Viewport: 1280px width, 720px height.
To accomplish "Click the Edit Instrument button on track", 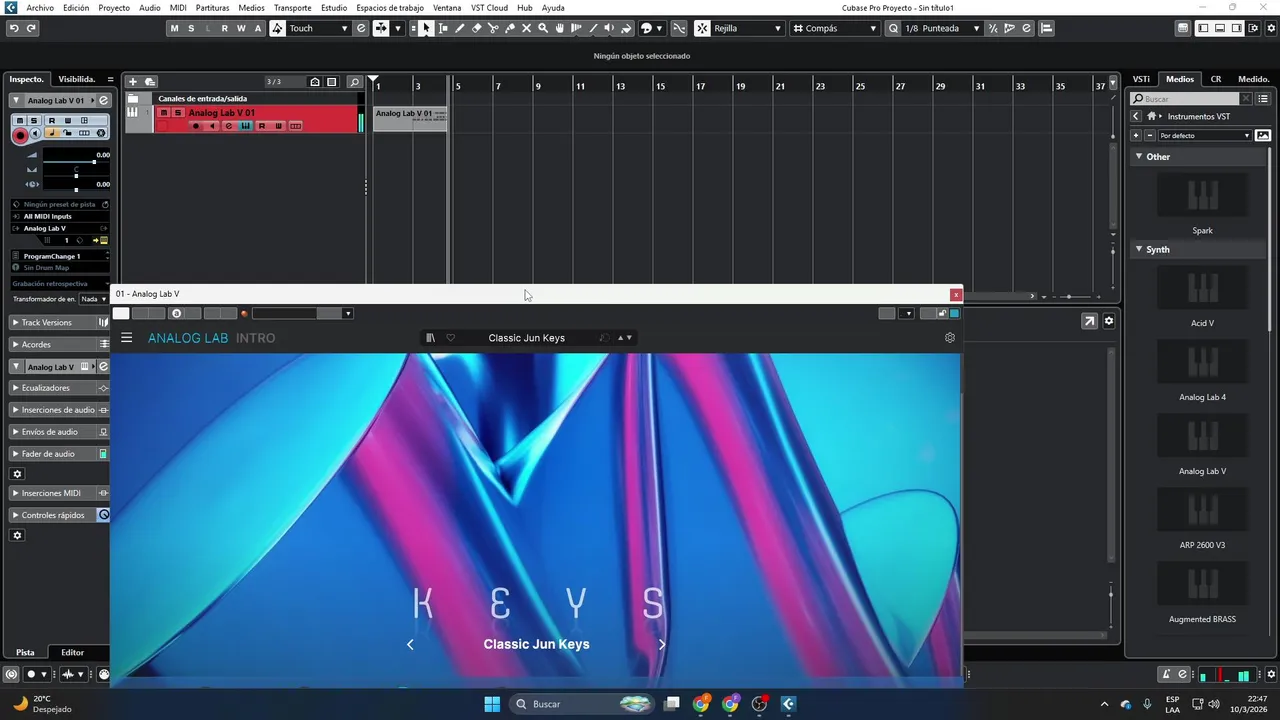I will pyautogui.click(x=245, y=126).
